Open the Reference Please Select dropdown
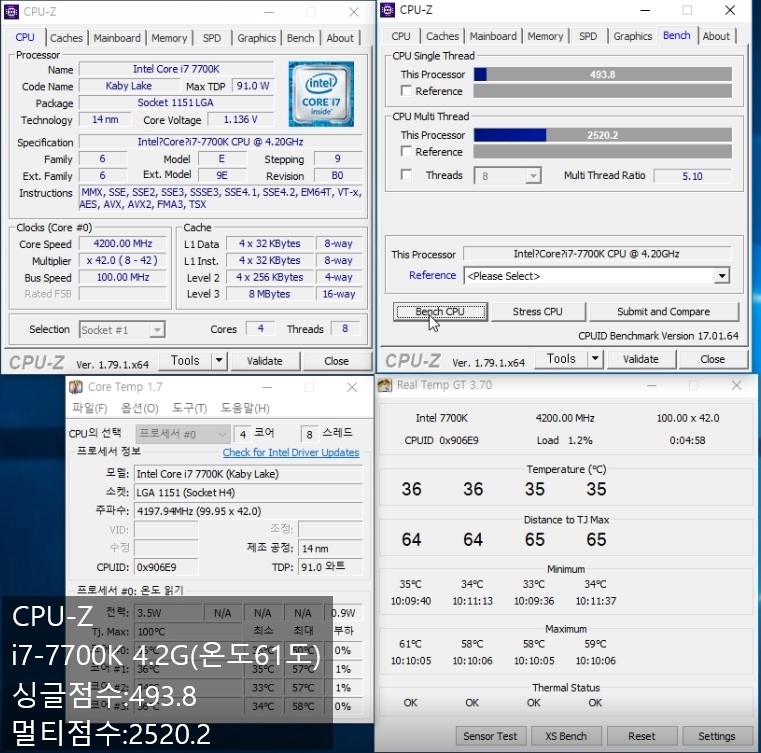761x753 pixels. (x=722, y=276)
